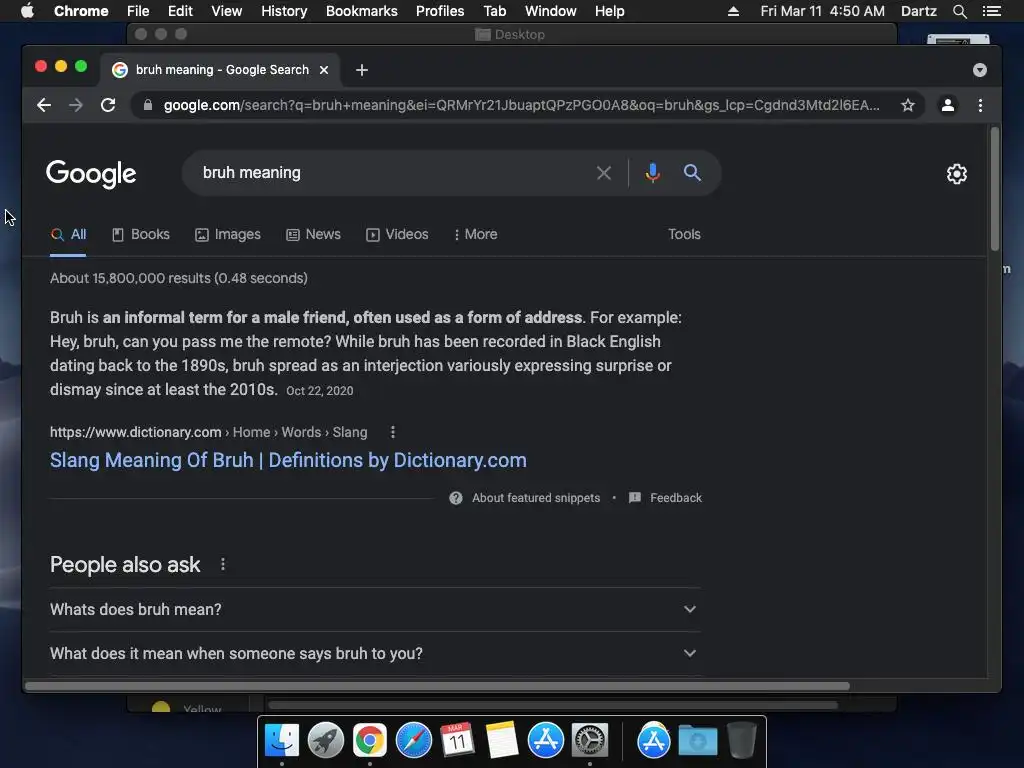Open the date and time display
The image size is (1024, 768).
coord(822,11)
